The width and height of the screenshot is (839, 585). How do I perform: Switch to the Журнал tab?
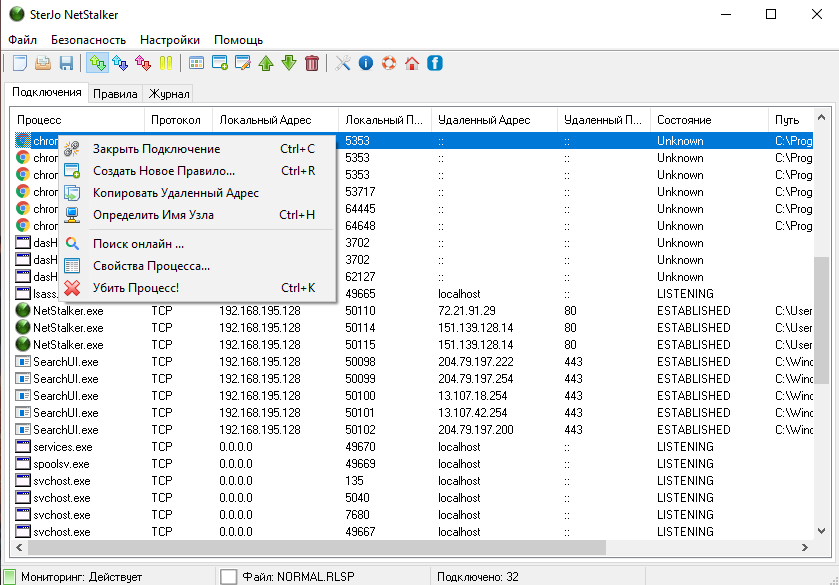(x=168, y=94)
